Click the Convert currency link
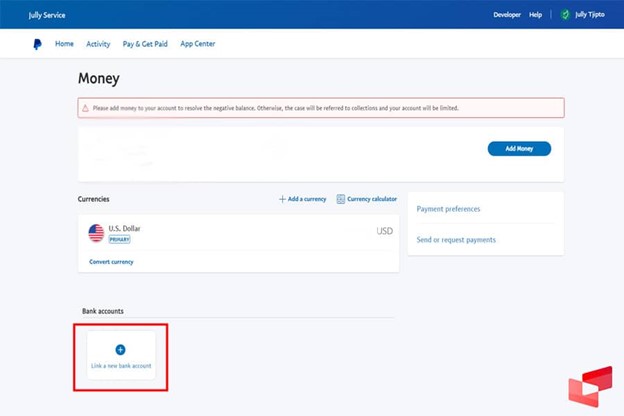The image size is (624, 416). tap(111, 262)
